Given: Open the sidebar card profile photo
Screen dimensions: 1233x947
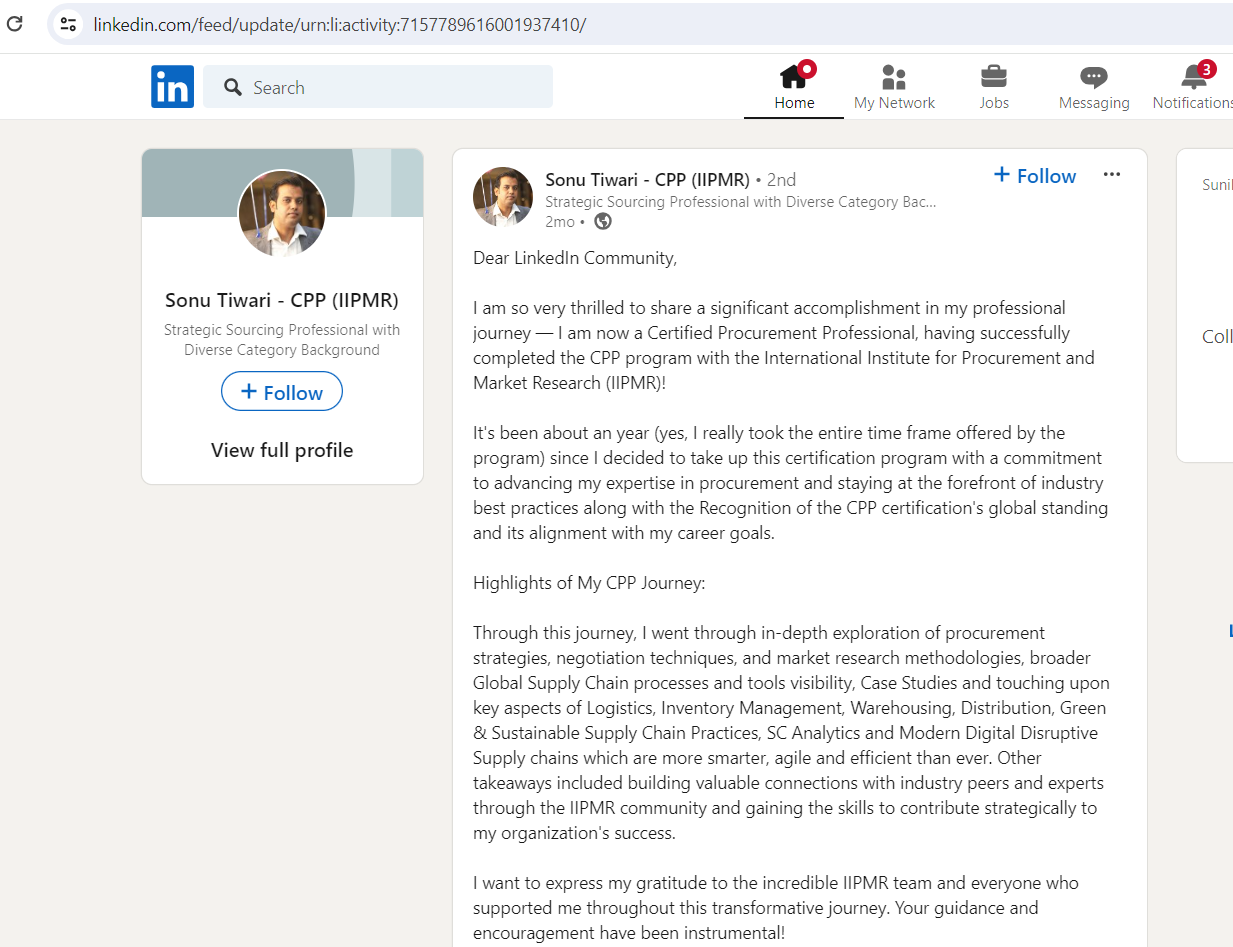Looking at the screenshot, I should 282,214.
